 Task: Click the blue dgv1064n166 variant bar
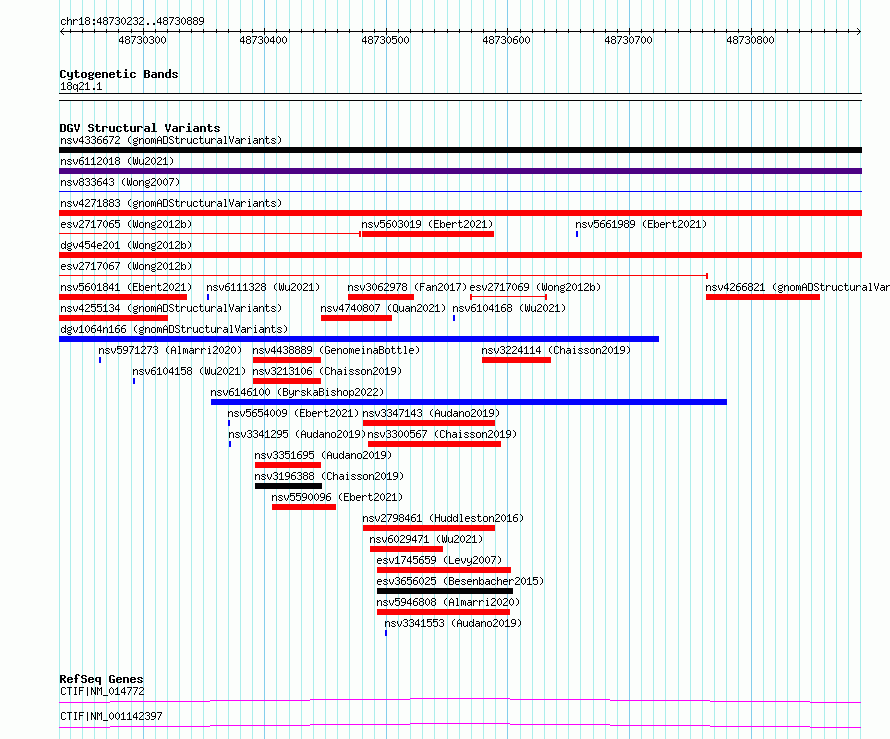[359, 339]
